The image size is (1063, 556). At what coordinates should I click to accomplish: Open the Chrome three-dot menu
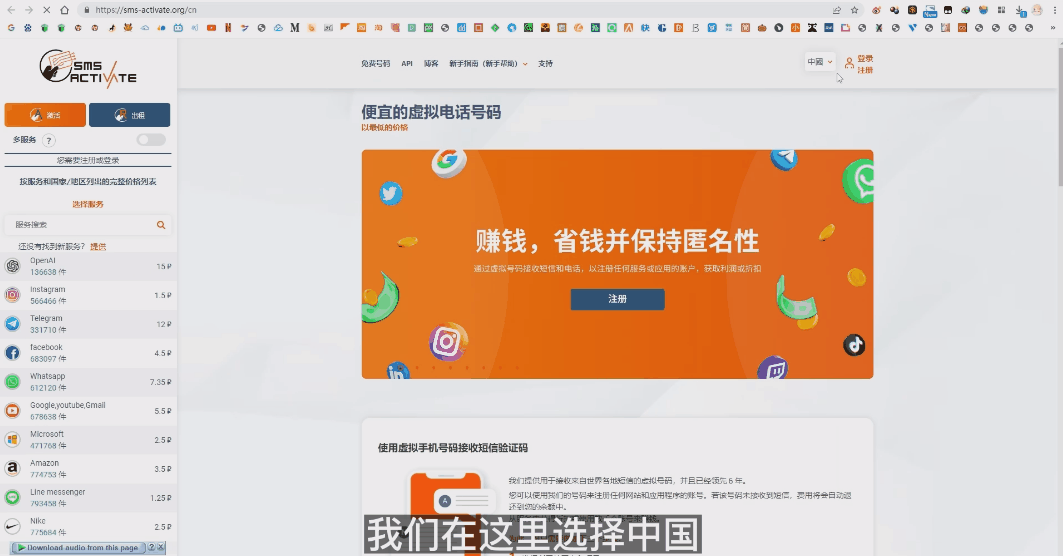(1054, 10)
